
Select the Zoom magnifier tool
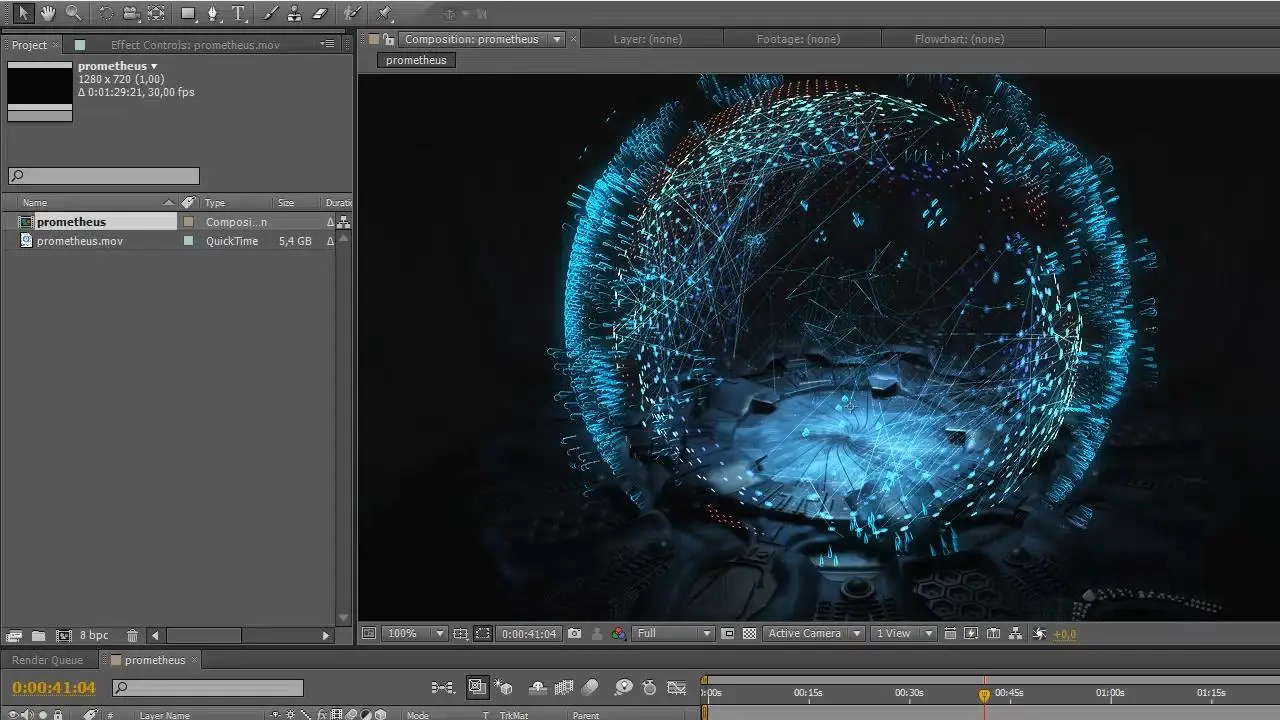click(x=73, y=14)
